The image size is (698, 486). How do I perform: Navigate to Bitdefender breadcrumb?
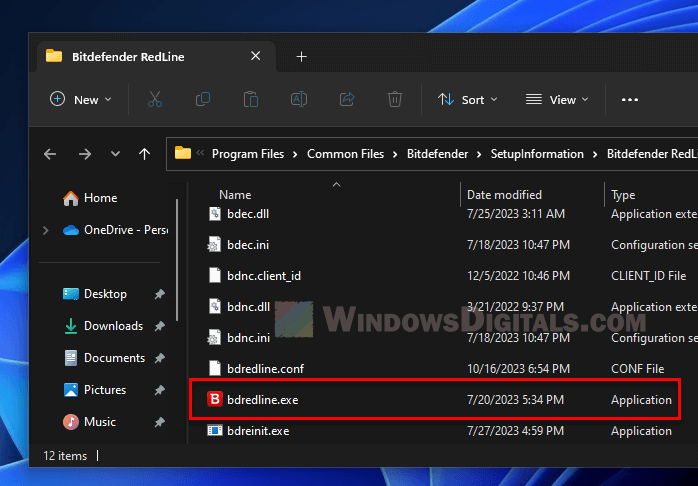(437, 154)
